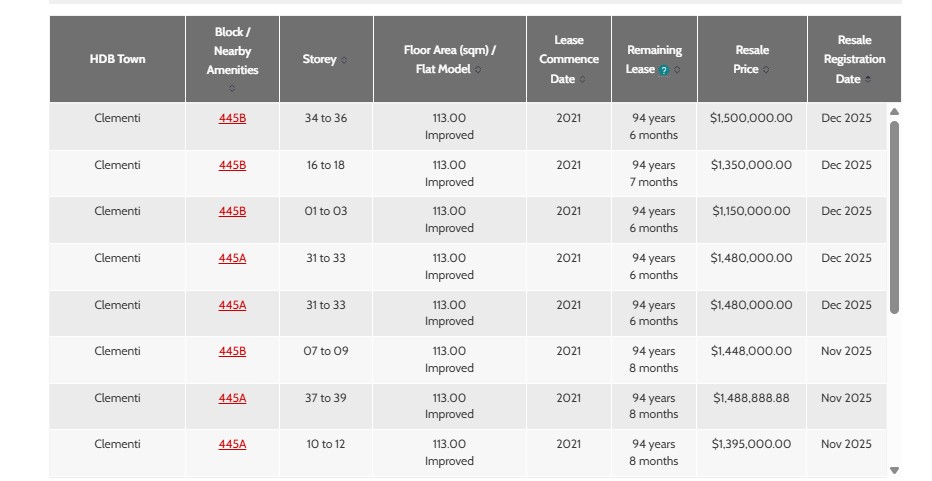Image resolution: width=932 pixels, height=481 pixels.
Task: Open the Remaining Lease help icon
Action: 663,70
